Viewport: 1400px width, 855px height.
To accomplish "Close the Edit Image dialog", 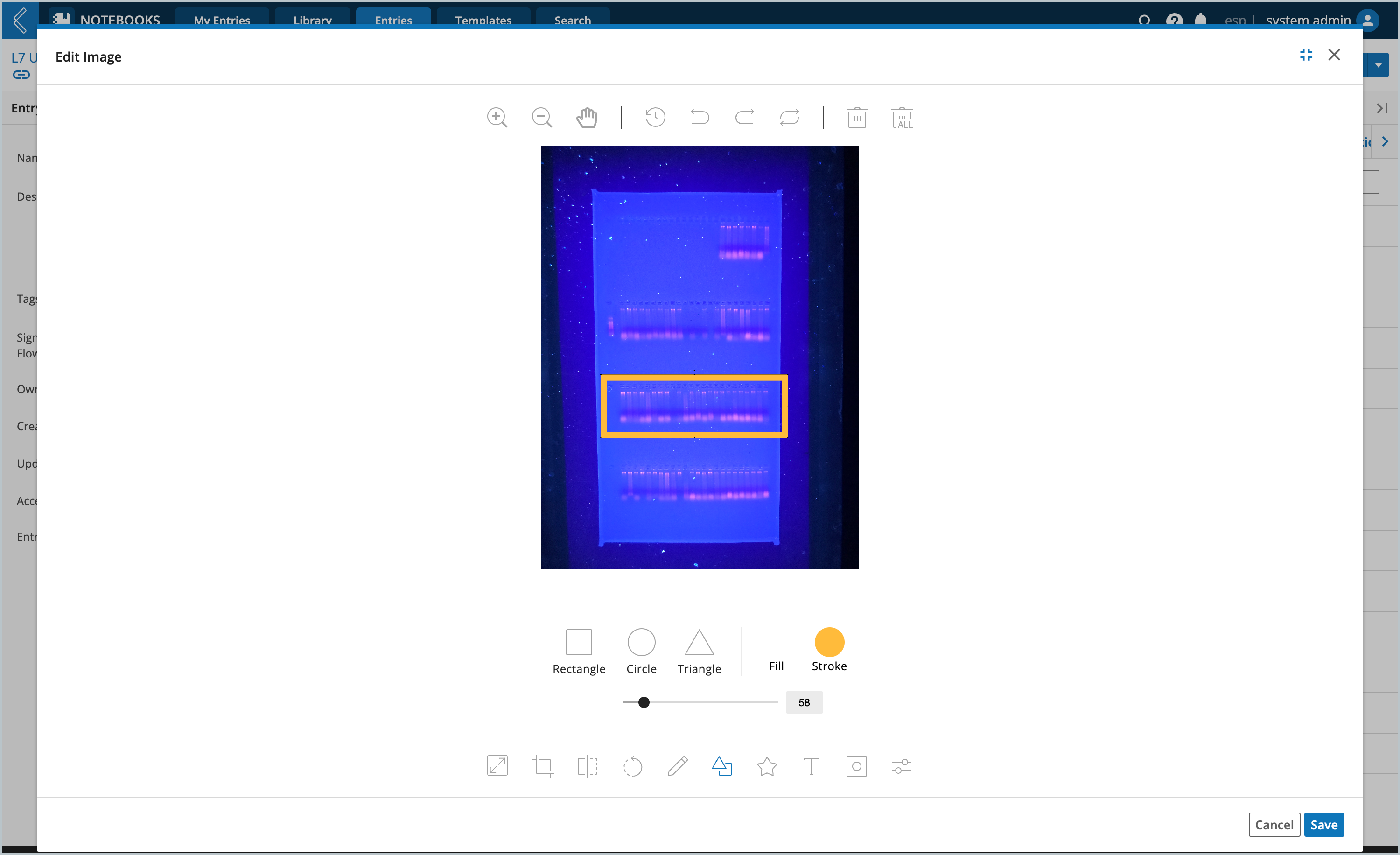I will pyautogui.click(x=1334, y=55).
